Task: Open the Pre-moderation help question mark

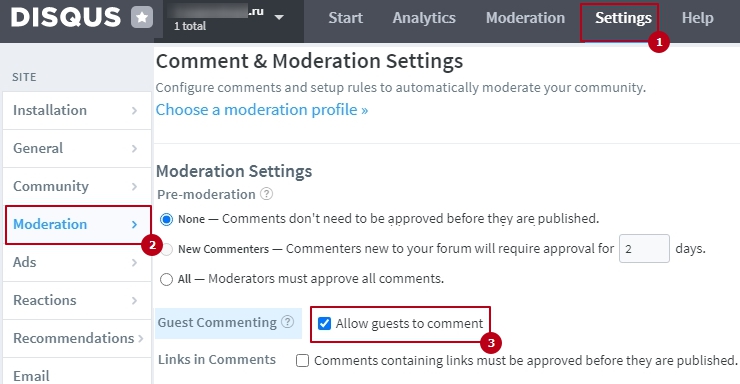Action: (x=267, y=194)
